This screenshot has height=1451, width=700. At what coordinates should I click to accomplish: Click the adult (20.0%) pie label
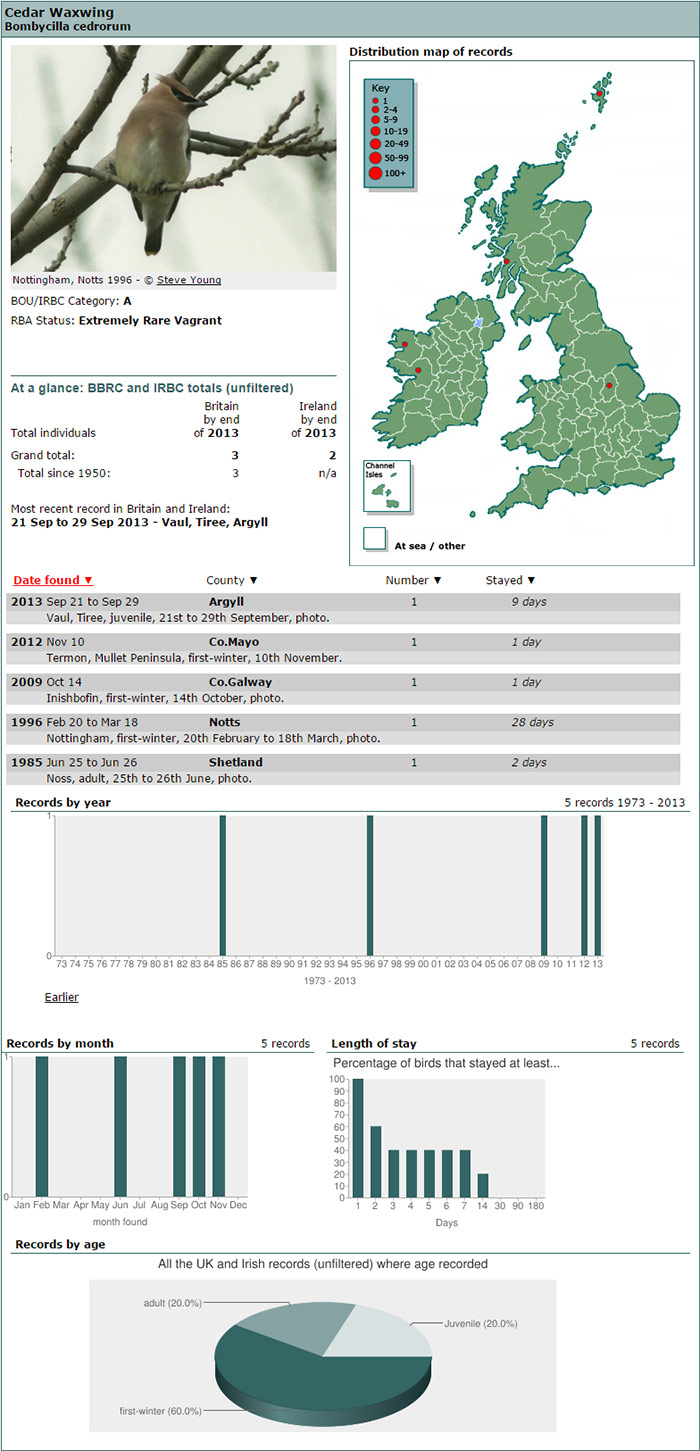point(172,1303)
